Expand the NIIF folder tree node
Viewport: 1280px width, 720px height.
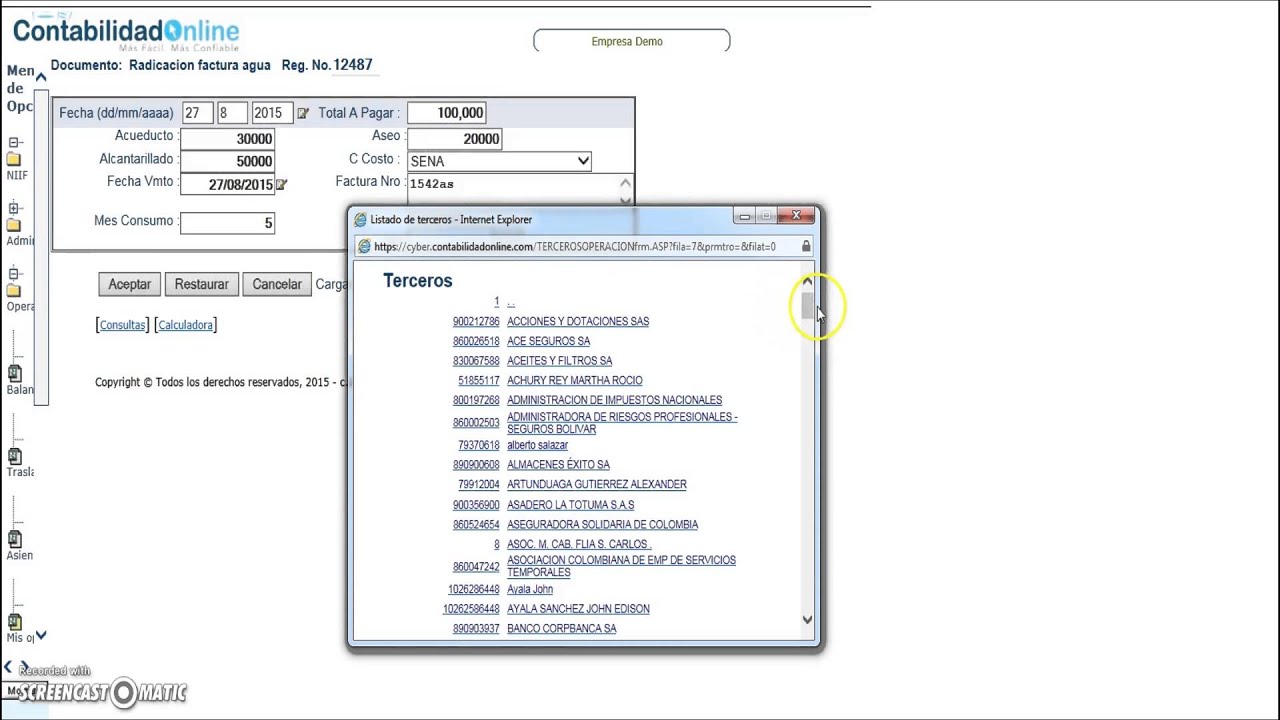pos(15,143)
